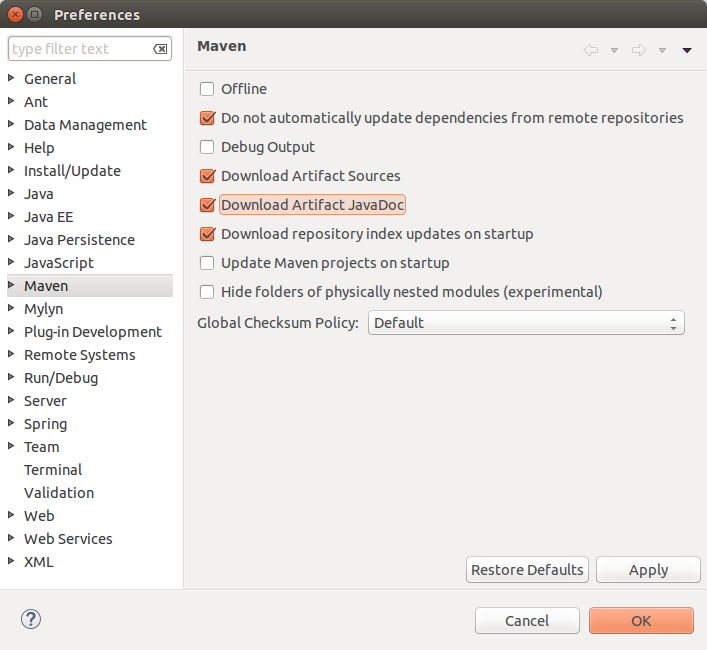Enable the Offline checkbox
The height and width of the screenshot is (650, 707).
click(208, 89)
